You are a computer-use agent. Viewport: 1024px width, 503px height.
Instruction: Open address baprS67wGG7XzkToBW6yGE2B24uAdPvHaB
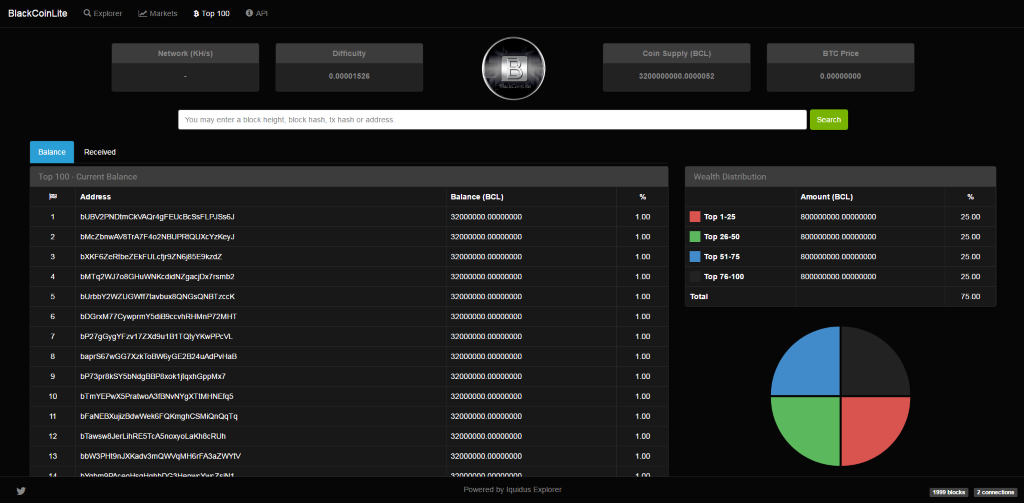[x=158, y=357]
